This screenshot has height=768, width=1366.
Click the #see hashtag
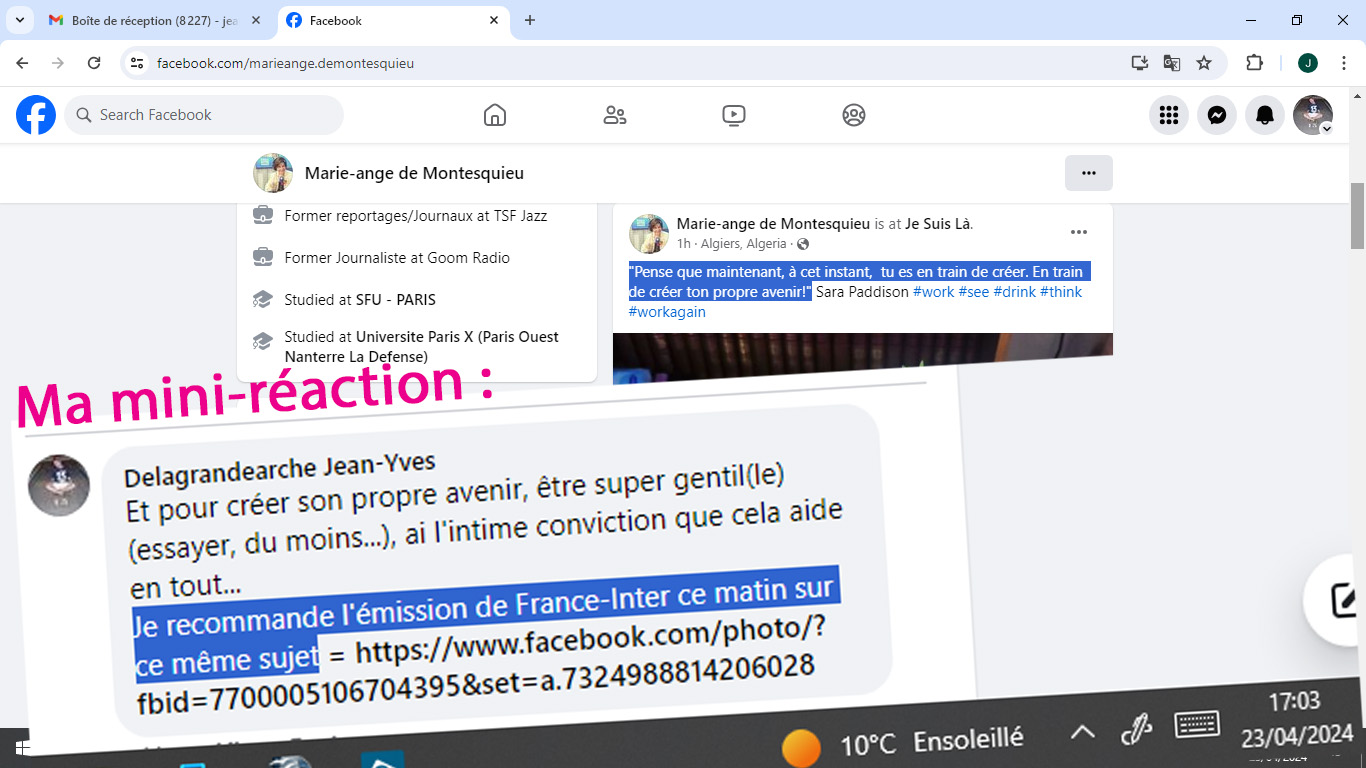tap(973, 292)
